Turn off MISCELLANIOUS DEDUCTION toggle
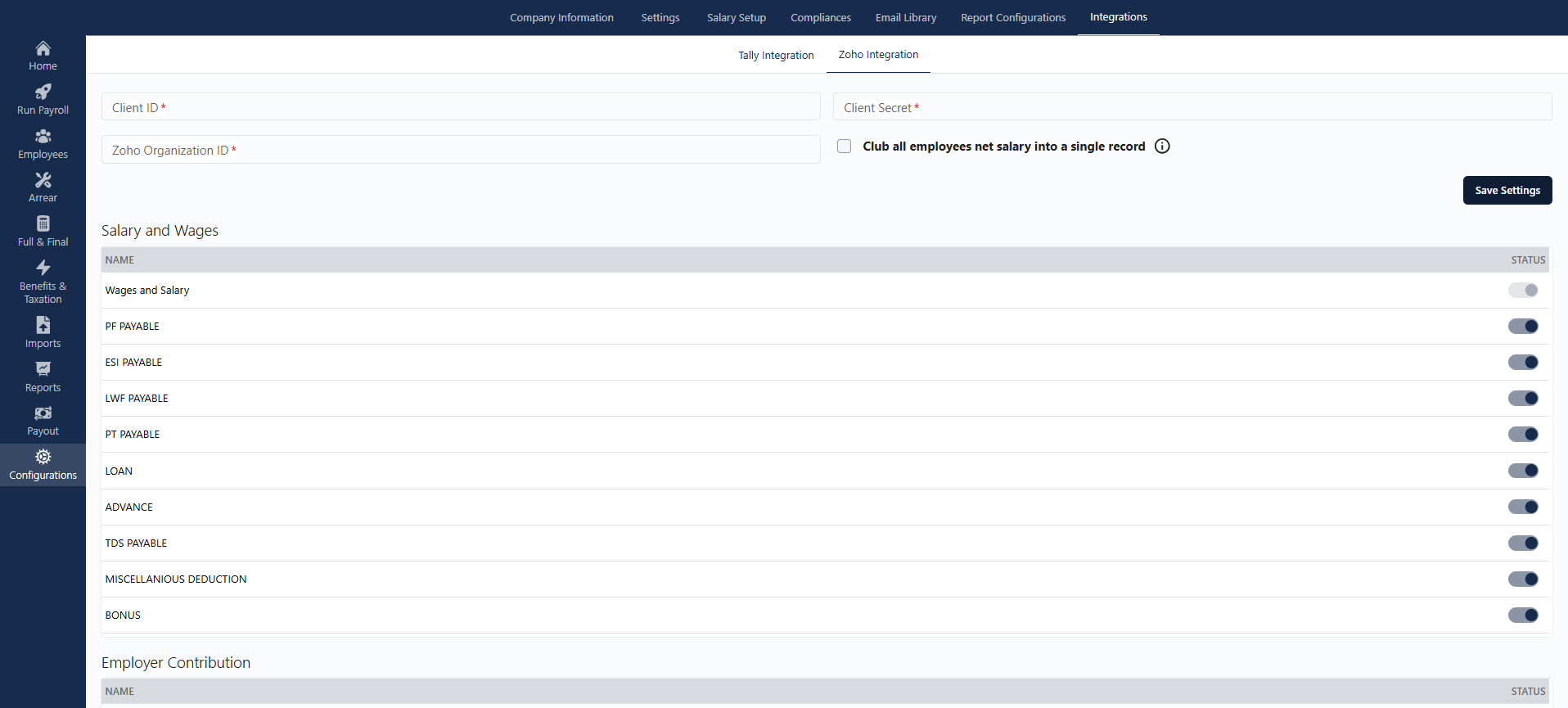This screenshot has height=708, width=1568. [x=1523, y=579]
